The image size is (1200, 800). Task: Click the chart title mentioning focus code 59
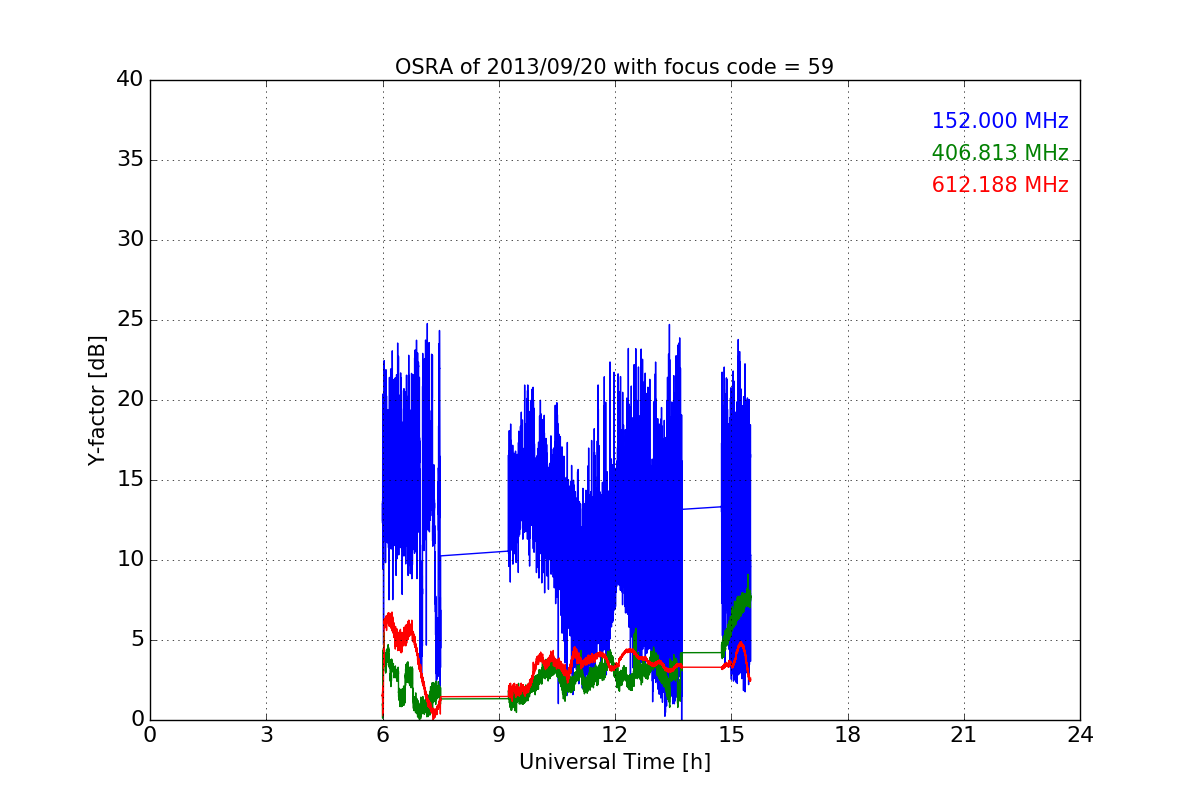tap(614, 67)
